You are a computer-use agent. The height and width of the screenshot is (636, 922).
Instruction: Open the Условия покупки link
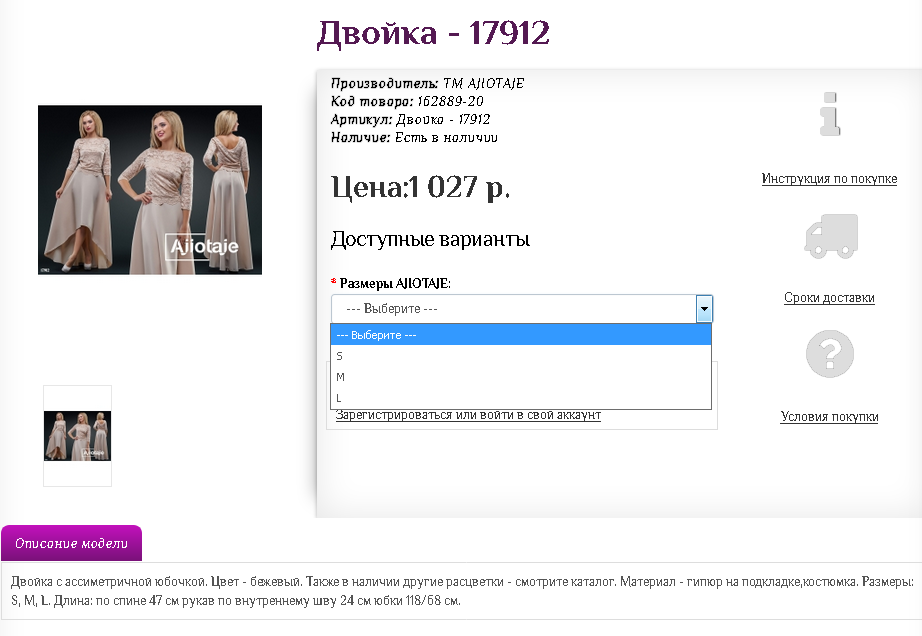coord(829,417)
